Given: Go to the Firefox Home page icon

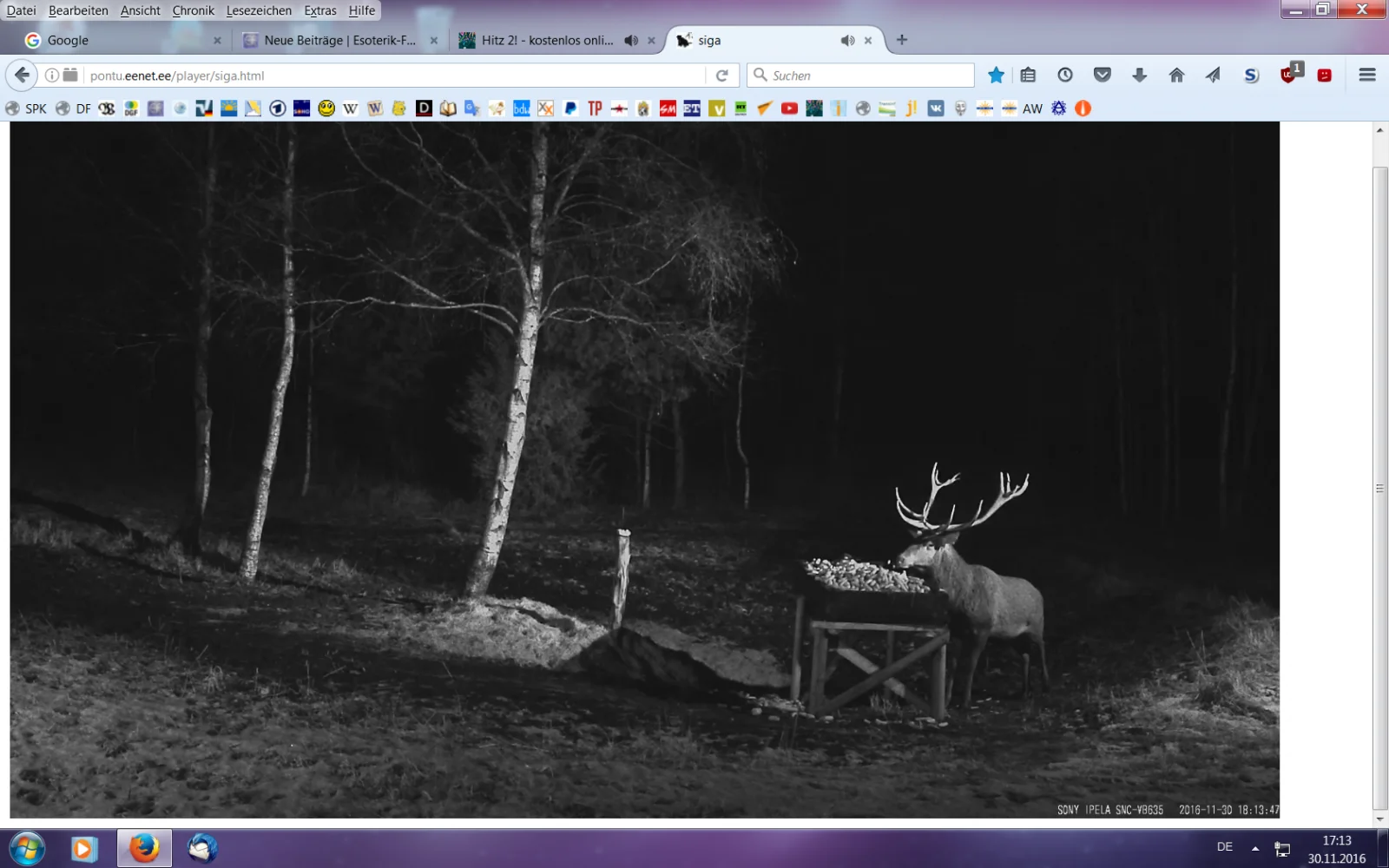Looking at the screenshot, I should (x=1176, y=76).
